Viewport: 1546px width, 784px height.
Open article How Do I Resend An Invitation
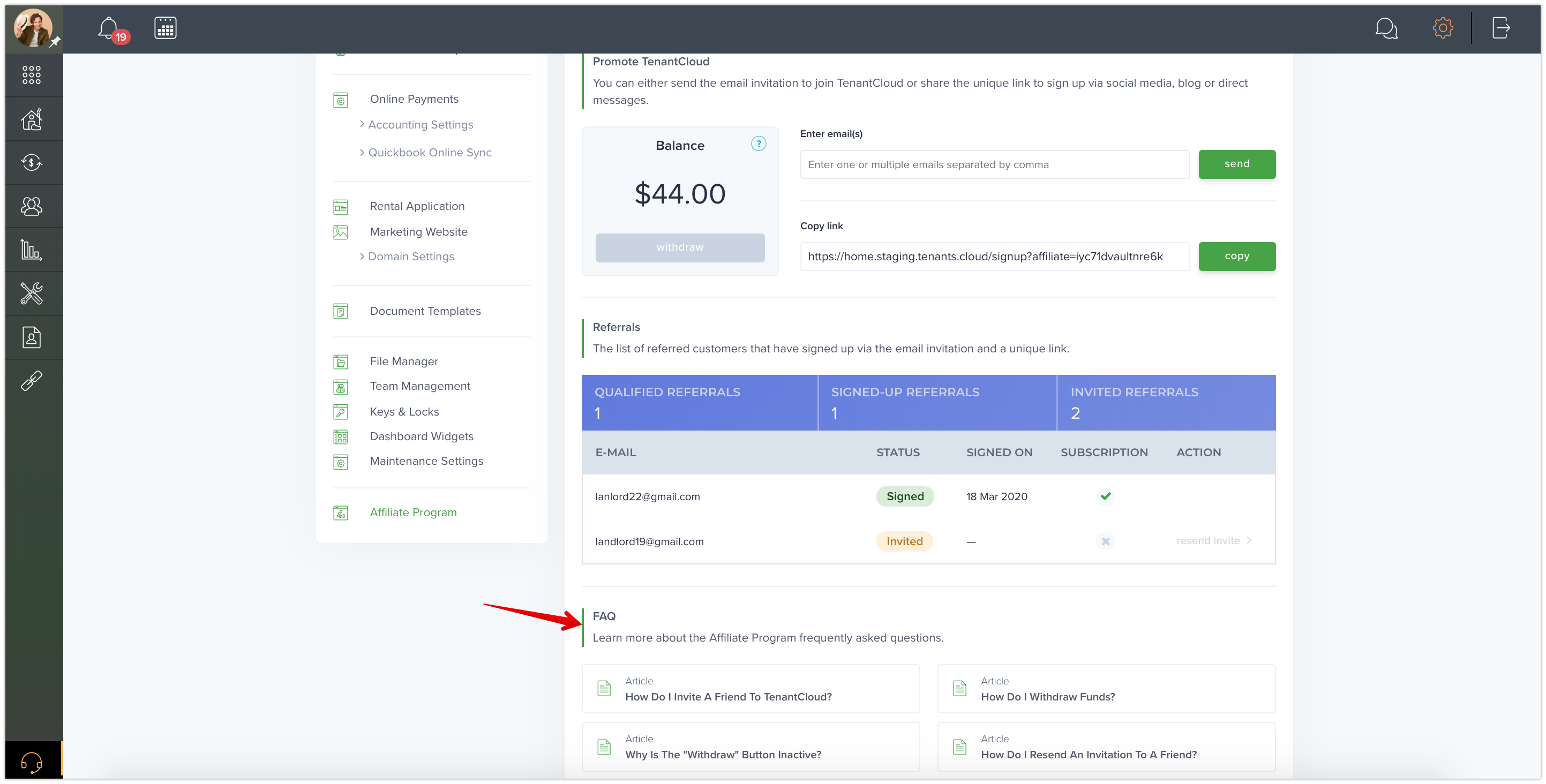coord(1106,747)
